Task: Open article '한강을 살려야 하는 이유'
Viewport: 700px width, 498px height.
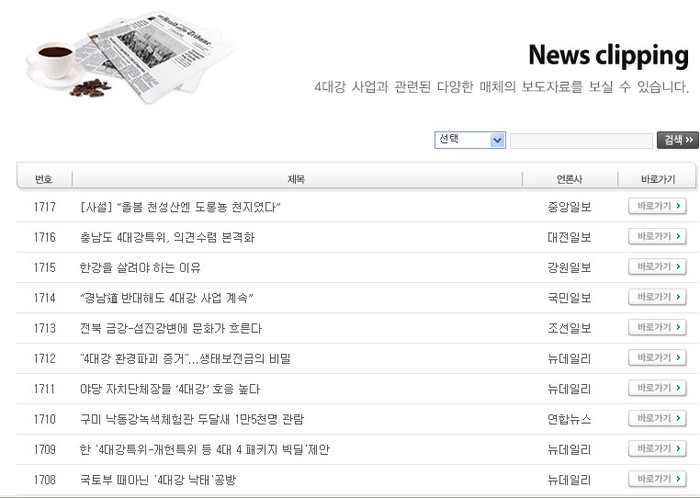Action: 140,268
